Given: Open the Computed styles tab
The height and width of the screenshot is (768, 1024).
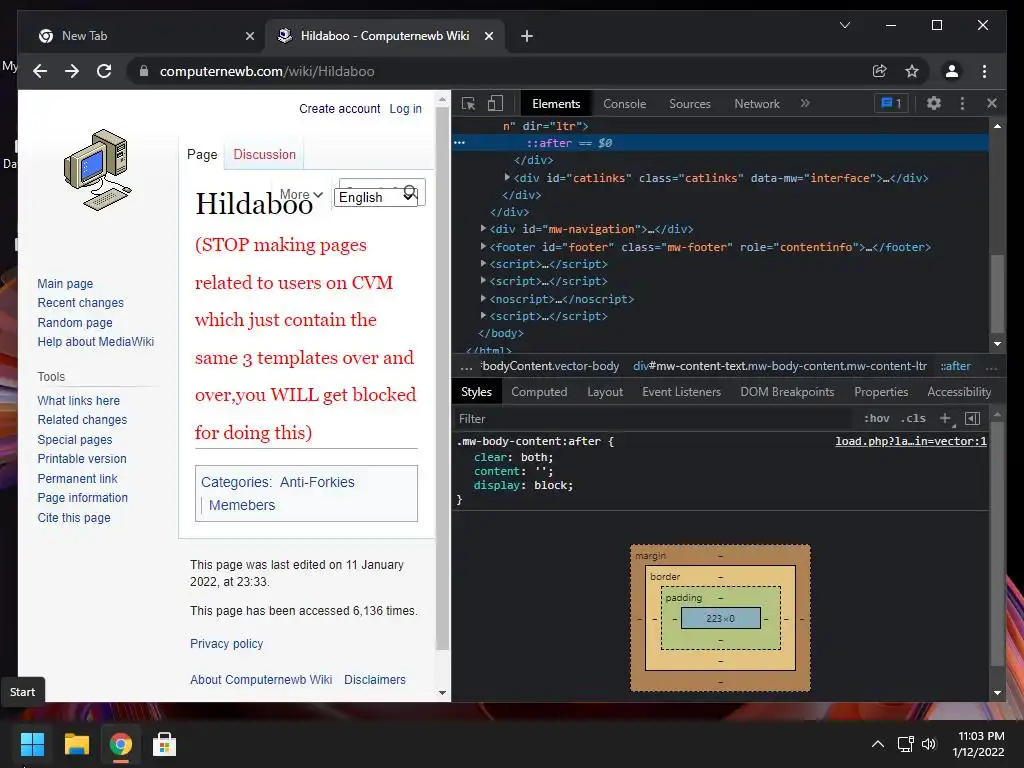Looking at the screenshot, I should click(x=539, y=391).
